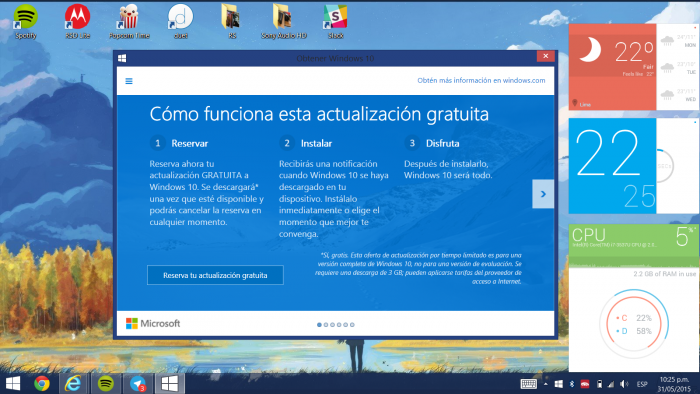
Task: Launch Internet Explorer from taskbar
Action: click(x=73, y=383)
